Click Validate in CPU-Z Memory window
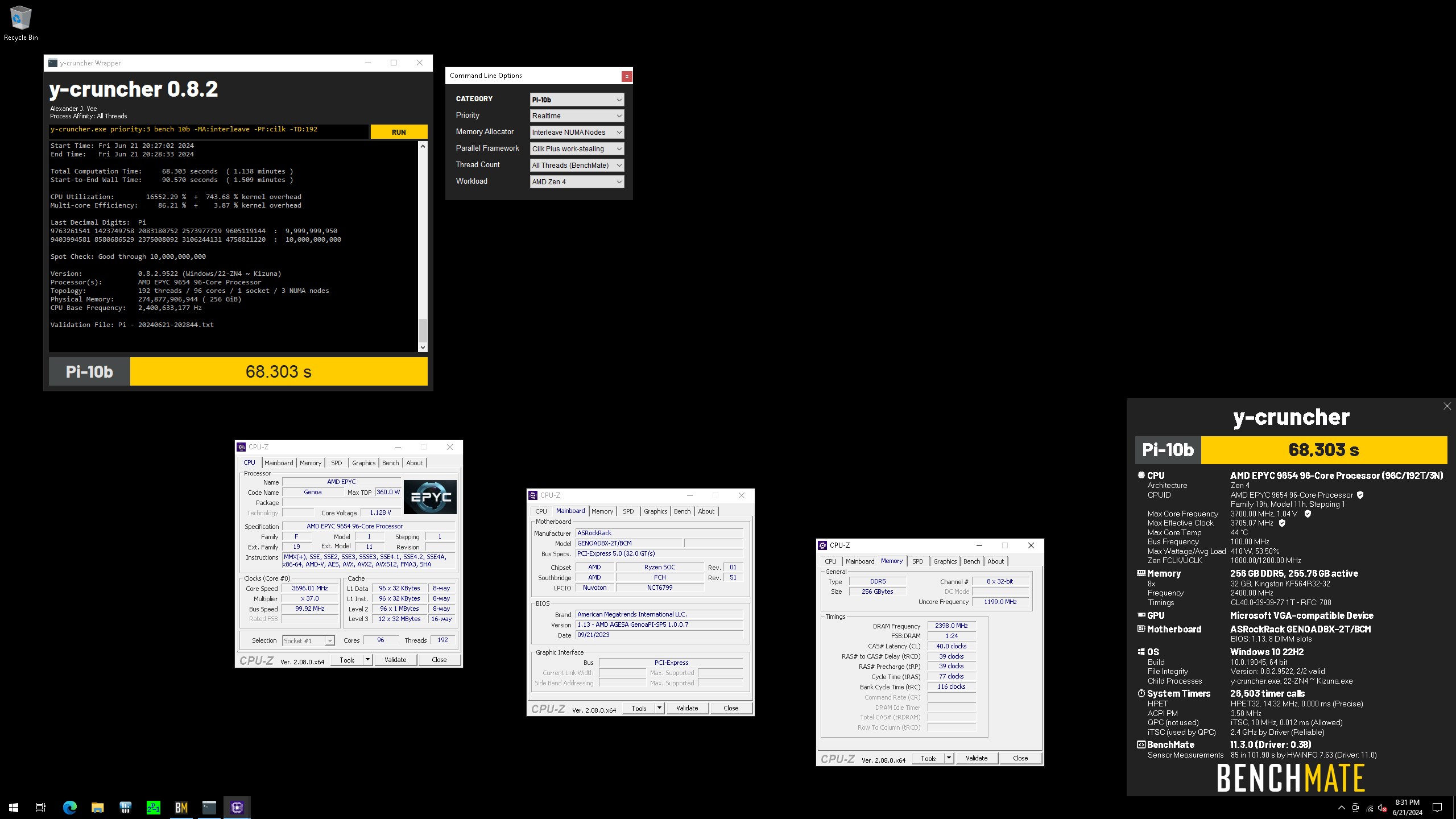This screenshot has width=1456, height=819. pos(977,759)
